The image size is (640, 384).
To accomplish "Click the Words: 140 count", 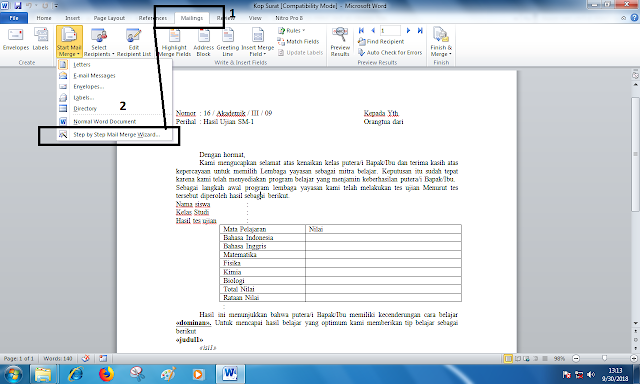I will (x=58, y=358).
